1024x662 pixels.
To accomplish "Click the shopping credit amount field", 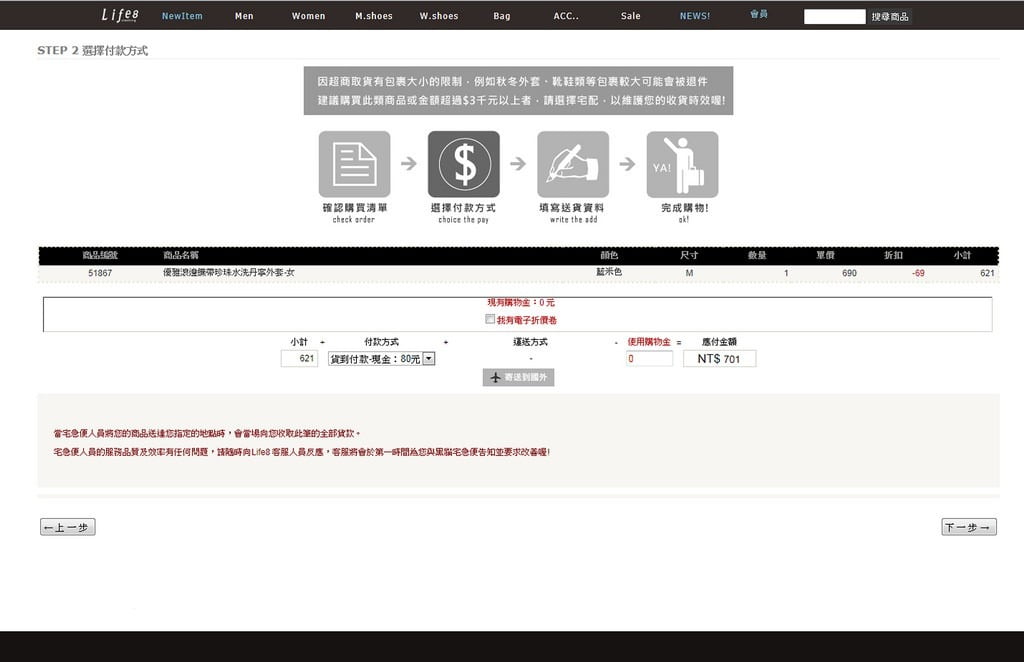I will pyautogui.click(x=649, y=358).
